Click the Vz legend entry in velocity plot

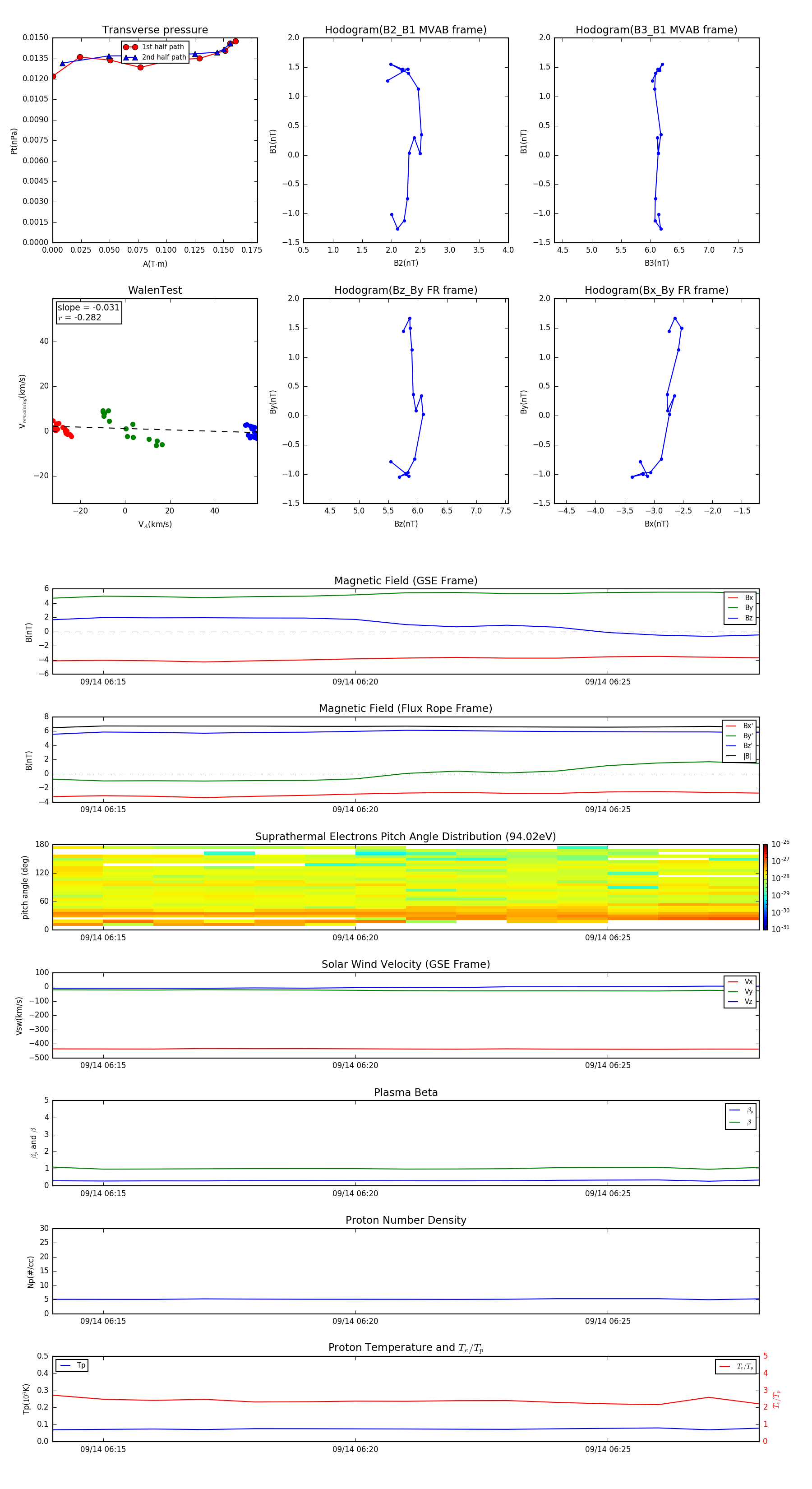click(x=740, y=1002)
